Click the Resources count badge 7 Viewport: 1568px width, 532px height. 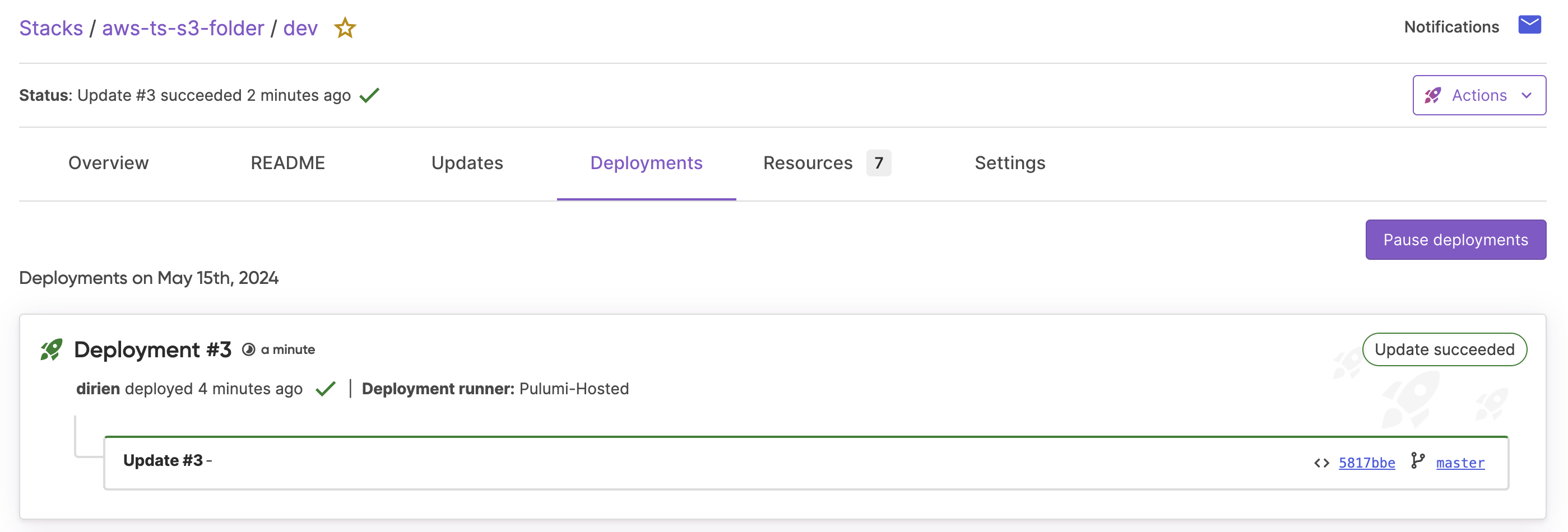pos(878,163)
